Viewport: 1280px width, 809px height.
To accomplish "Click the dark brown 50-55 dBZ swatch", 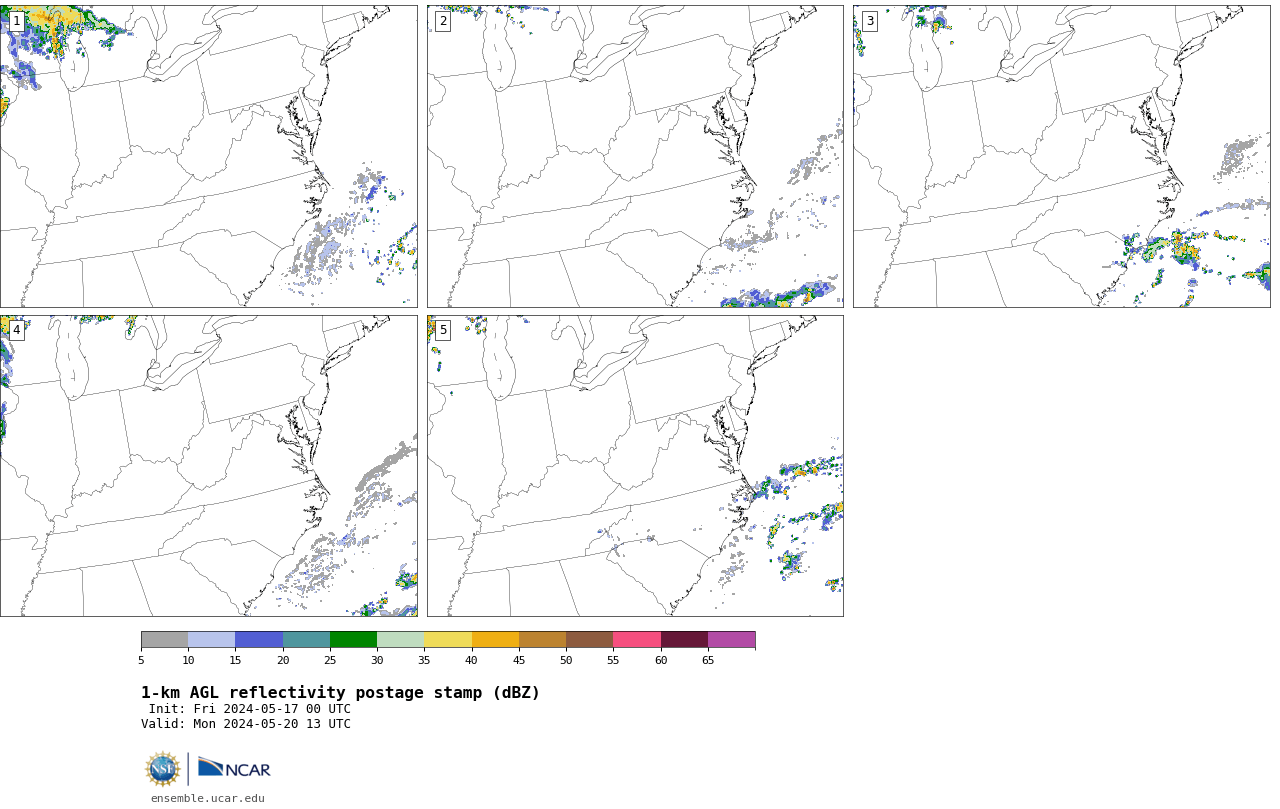I will (x=590, y=640).
